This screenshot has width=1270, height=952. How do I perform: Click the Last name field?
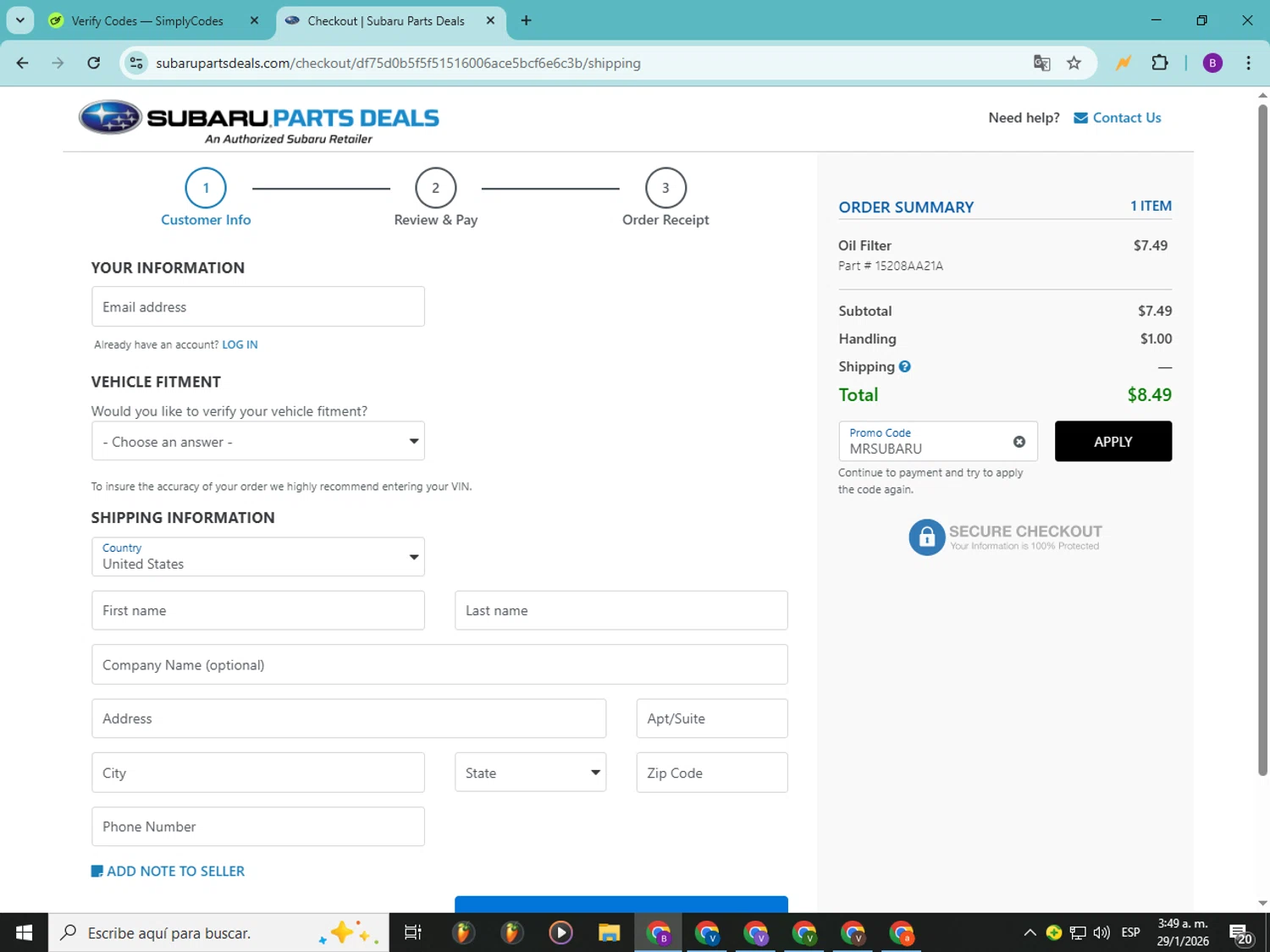(x=621, y=610)
